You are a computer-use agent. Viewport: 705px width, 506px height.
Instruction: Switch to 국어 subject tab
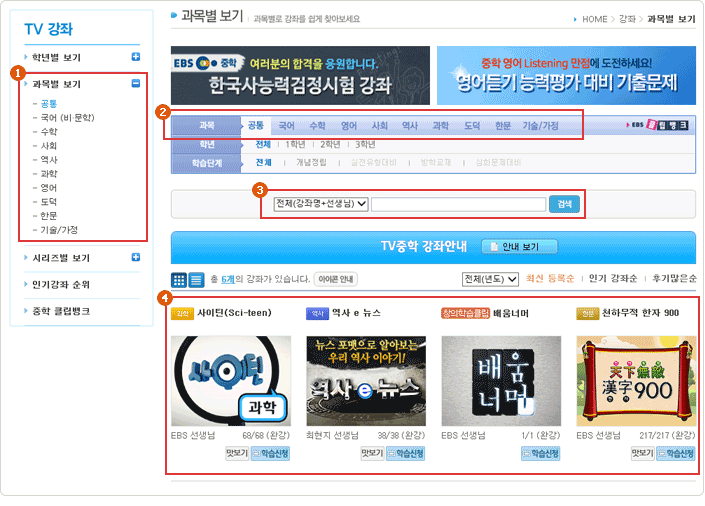286,125
